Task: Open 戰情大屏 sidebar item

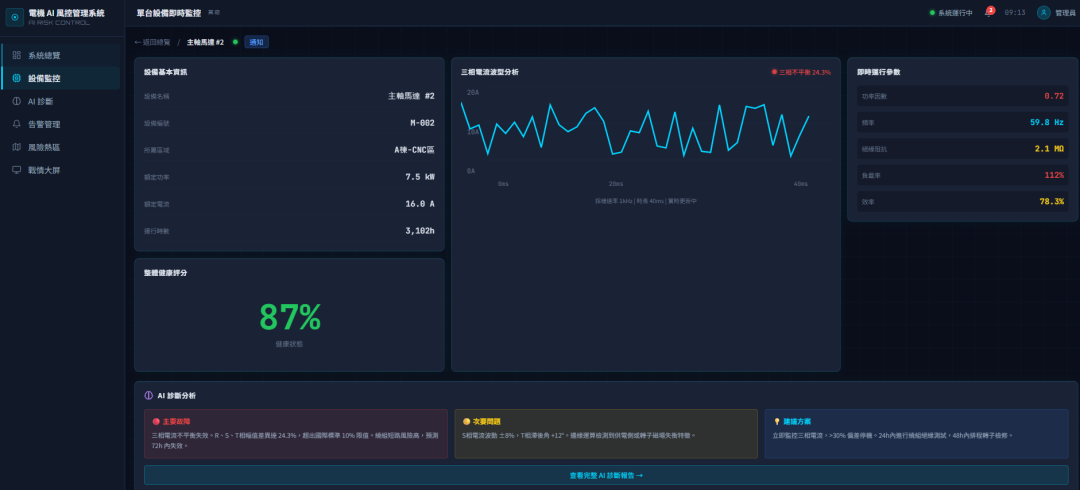Action: tap(61, 170)
